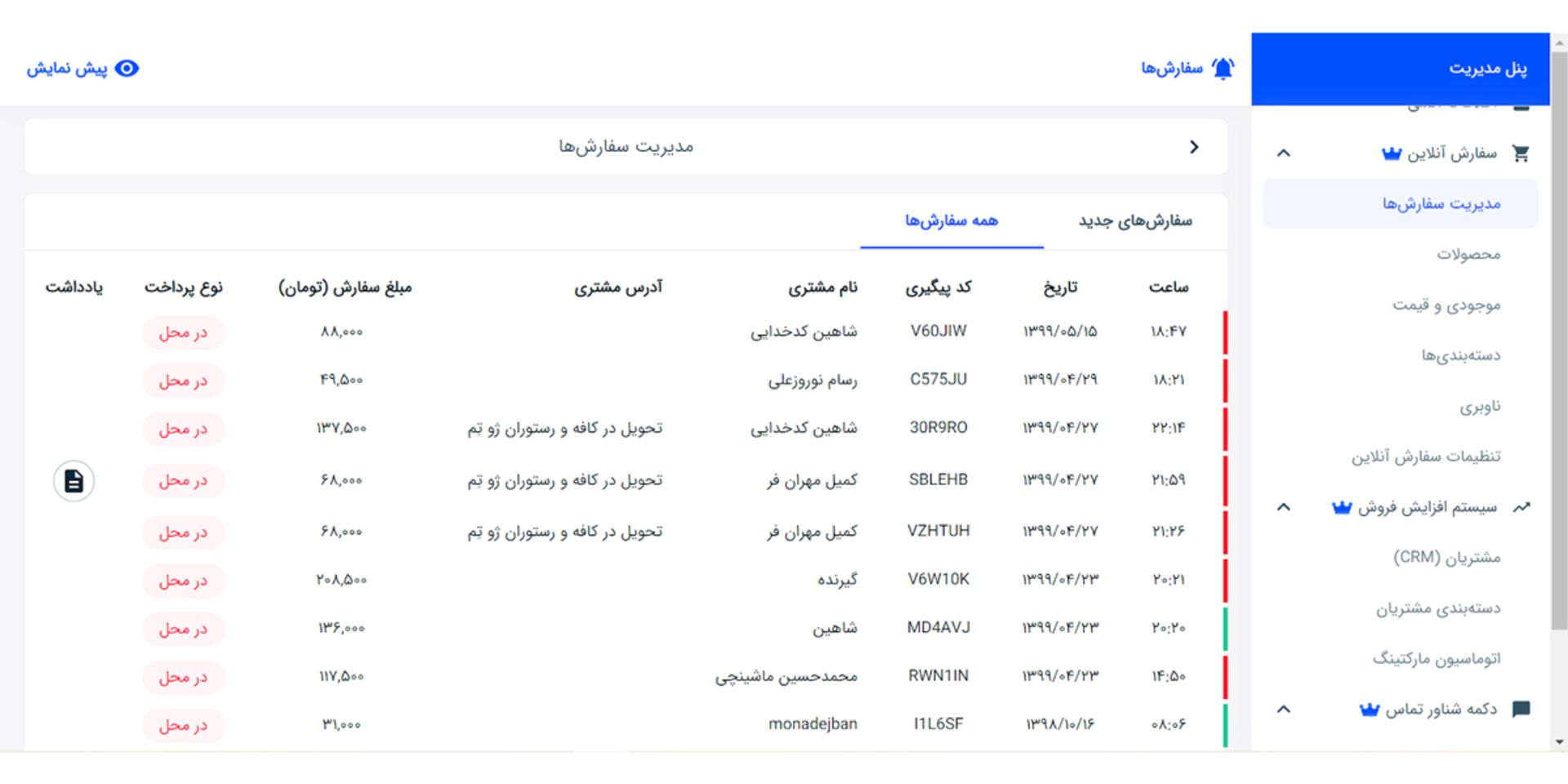Screen dimensions: 1568x784
Task: Click the green status bar beside order MD4AVJ
Action: 1224,628
